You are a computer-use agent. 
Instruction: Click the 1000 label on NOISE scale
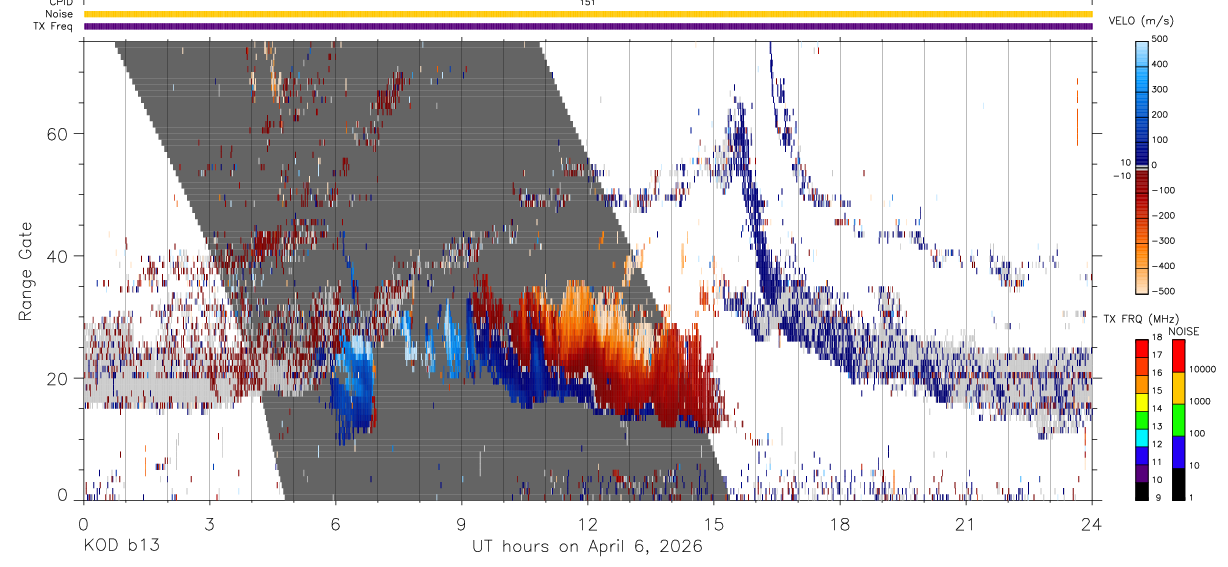point(1202,400)
